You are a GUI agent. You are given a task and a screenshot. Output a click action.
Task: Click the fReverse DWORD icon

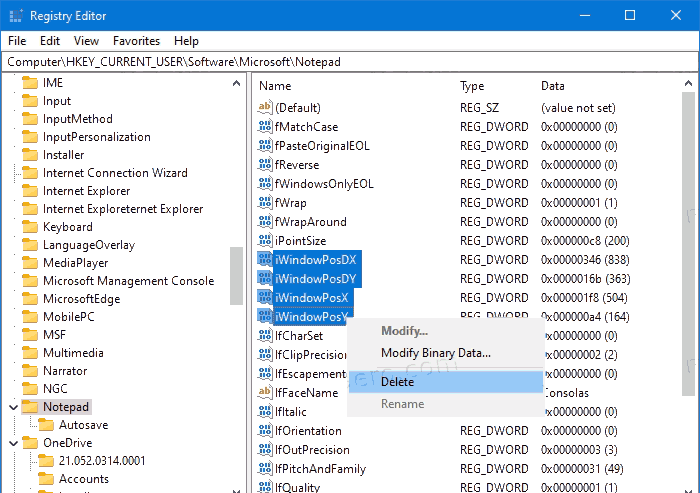click(264, 164)
